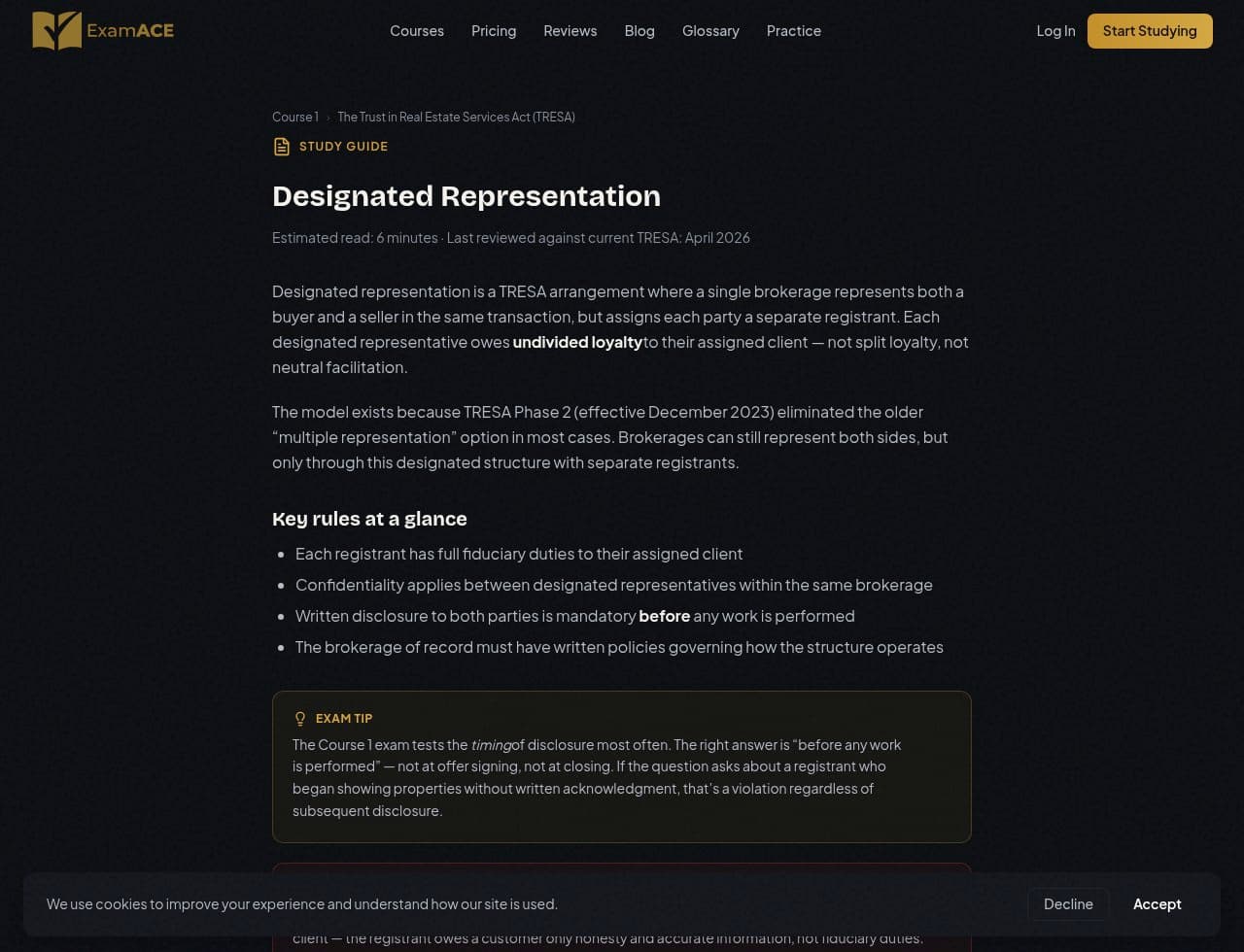
Task: Click the Log In link
Action: click(x=1055, y=31)
